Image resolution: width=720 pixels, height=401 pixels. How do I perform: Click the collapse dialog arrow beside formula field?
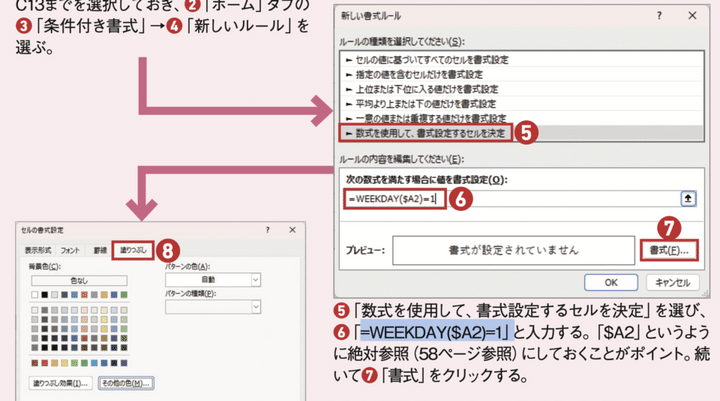pos(688,199)
